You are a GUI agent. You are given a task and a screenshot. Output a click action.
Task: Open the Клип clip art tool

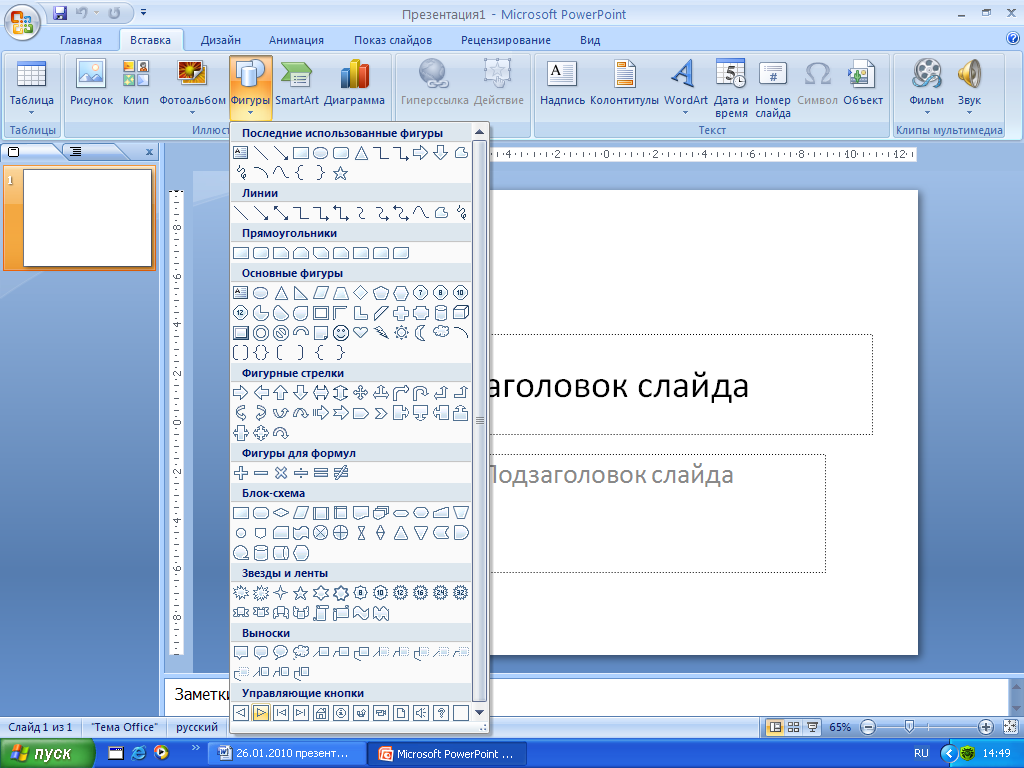(136, 82)
